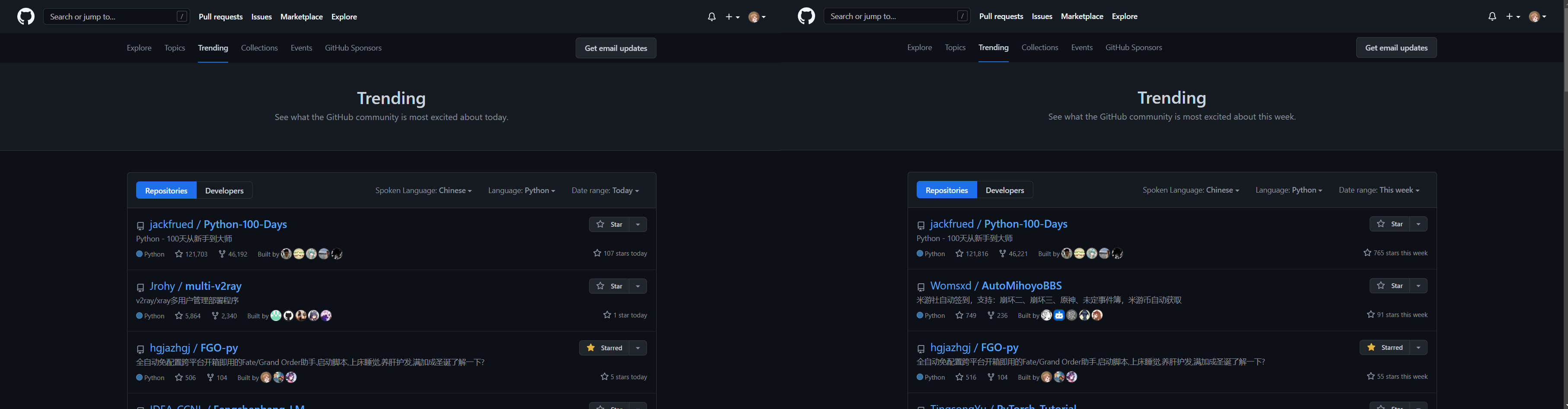Screen dimensions: 1568x409
Task: Open the 516 stargazers link for FGO-py
Action: point(966,377)
